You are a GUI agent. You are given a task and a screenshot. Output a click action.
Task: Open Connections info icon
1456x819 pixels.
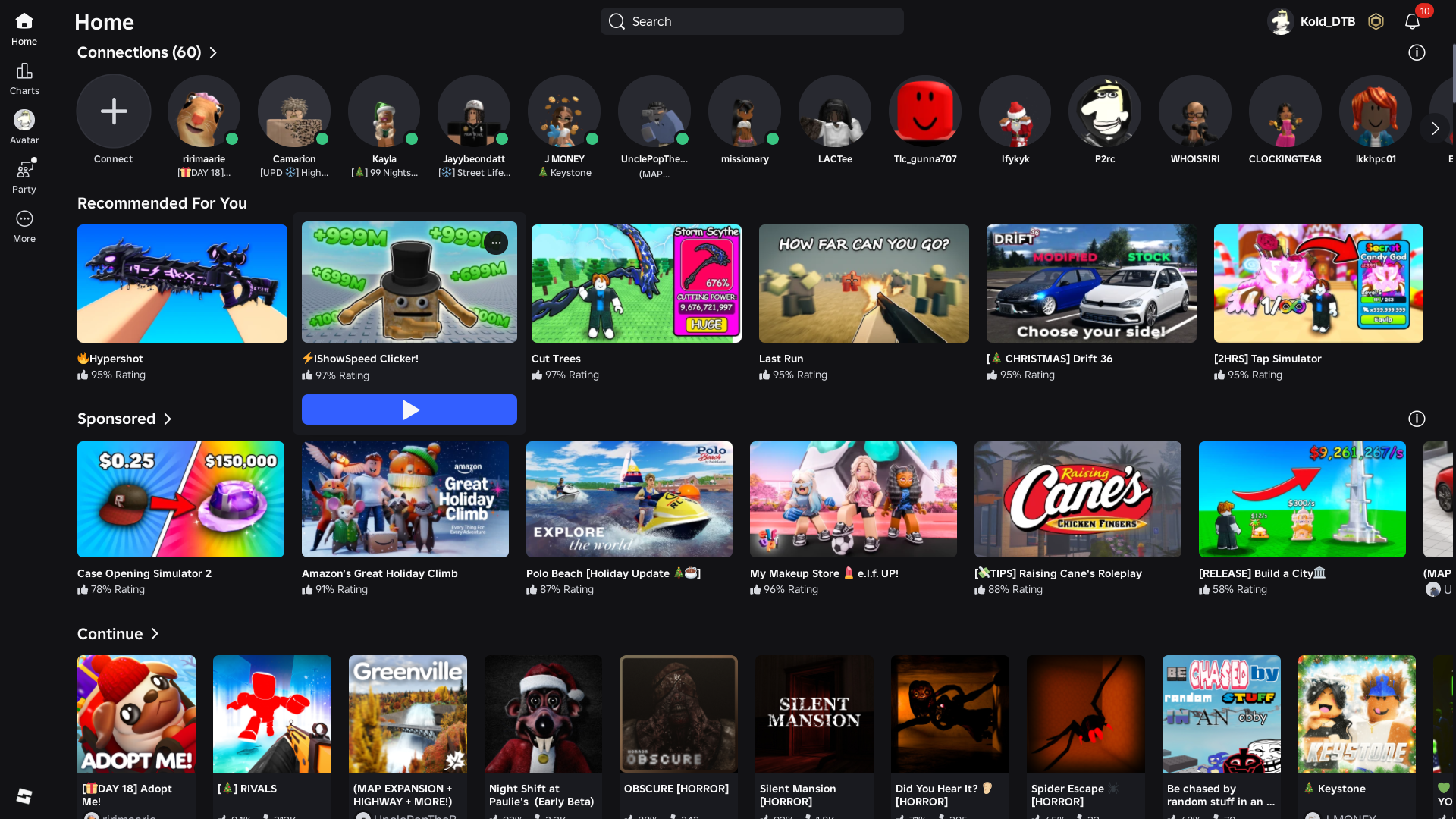click(1417, 52)
